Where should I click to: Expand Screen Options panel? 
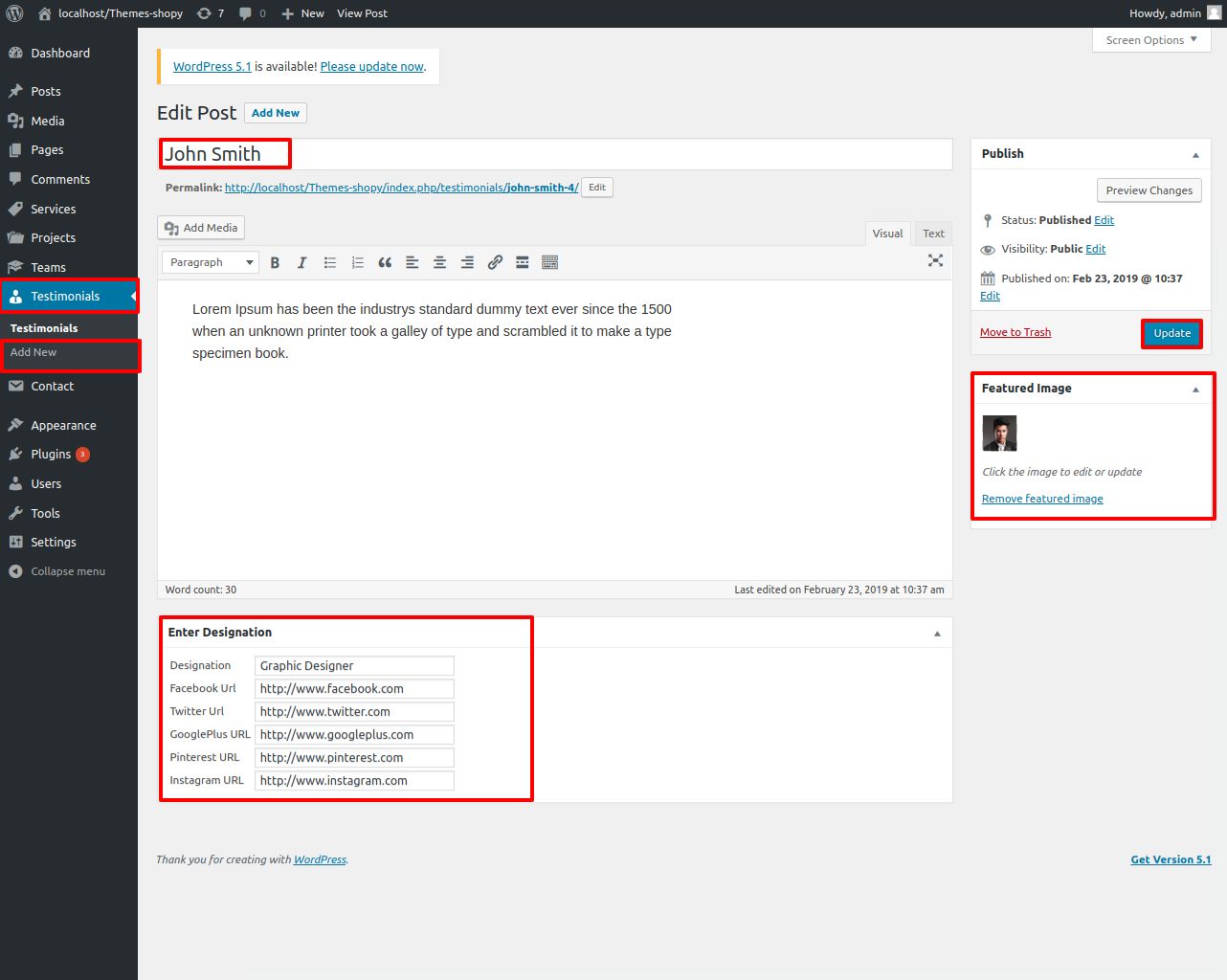[1150, 40]
